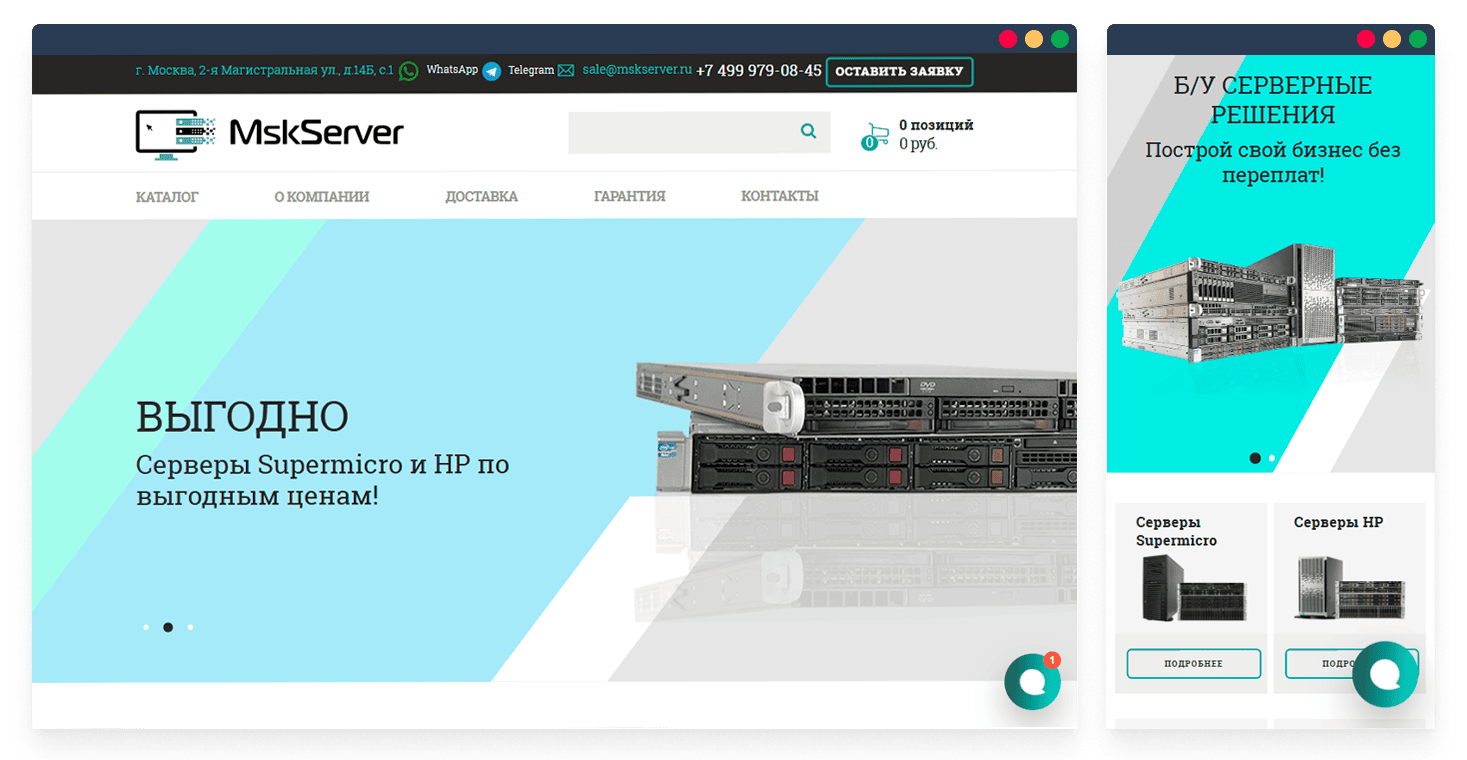Image resolution: width=1467 pixels, height=760 pixels.
Task: Click the yellow dot on desktop window
Action: point(1034,39)
